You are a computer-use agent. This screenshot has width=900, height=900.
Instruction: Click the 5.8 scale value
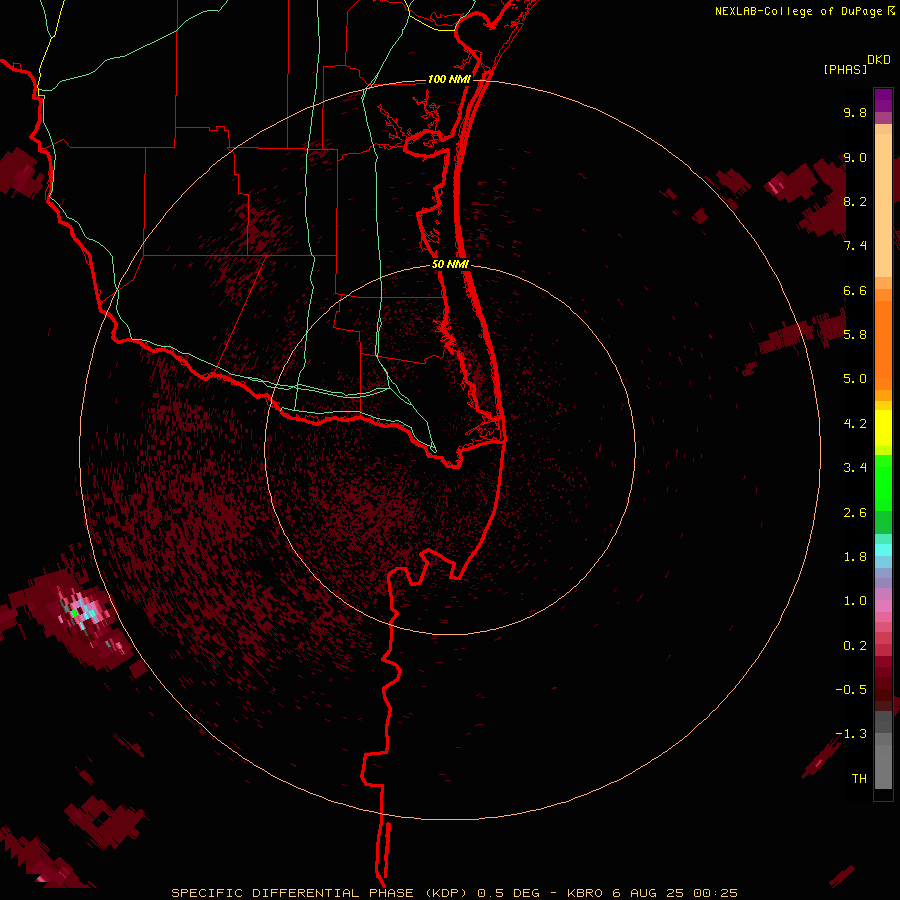point(855,335)
